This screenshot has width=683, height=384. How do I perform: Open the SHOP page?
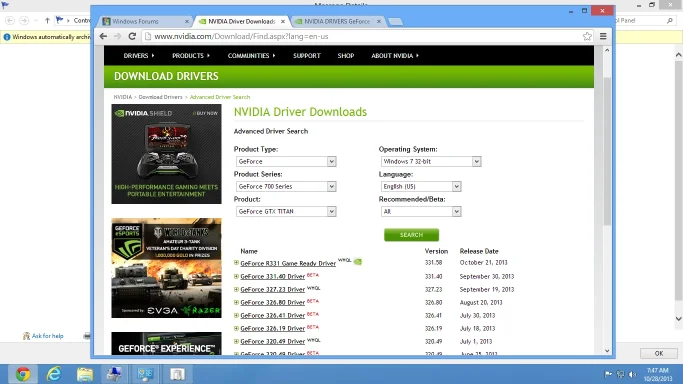[346, 56]
